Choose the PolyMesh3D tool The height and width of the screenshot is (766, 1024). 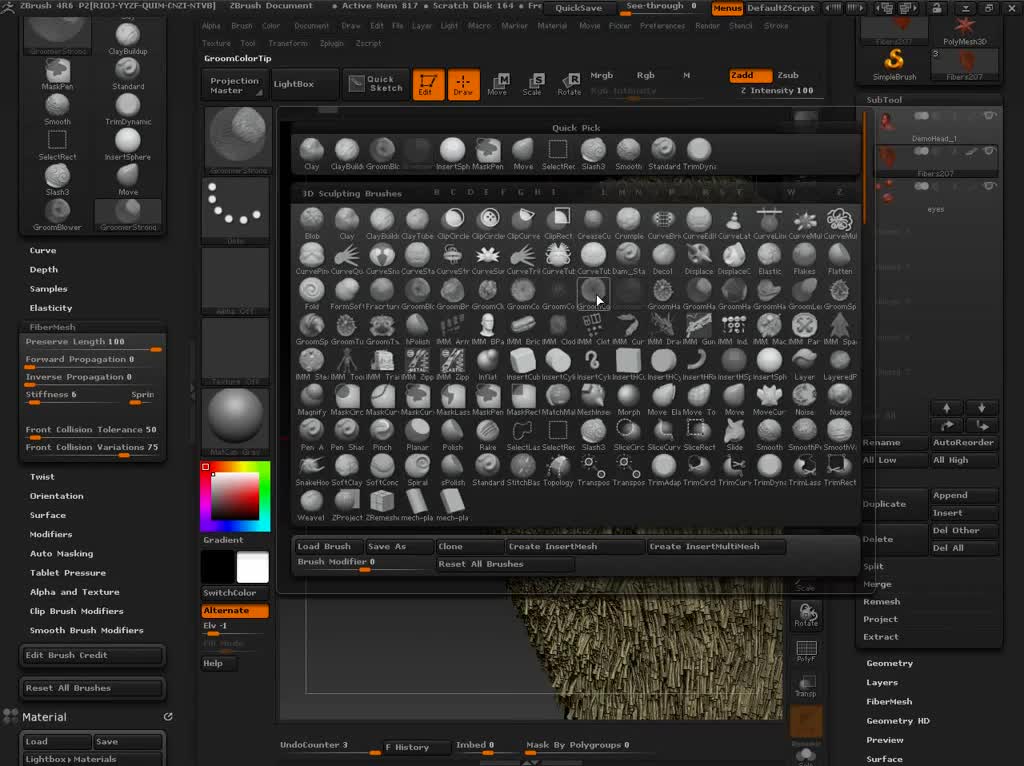tap(965, 31)
